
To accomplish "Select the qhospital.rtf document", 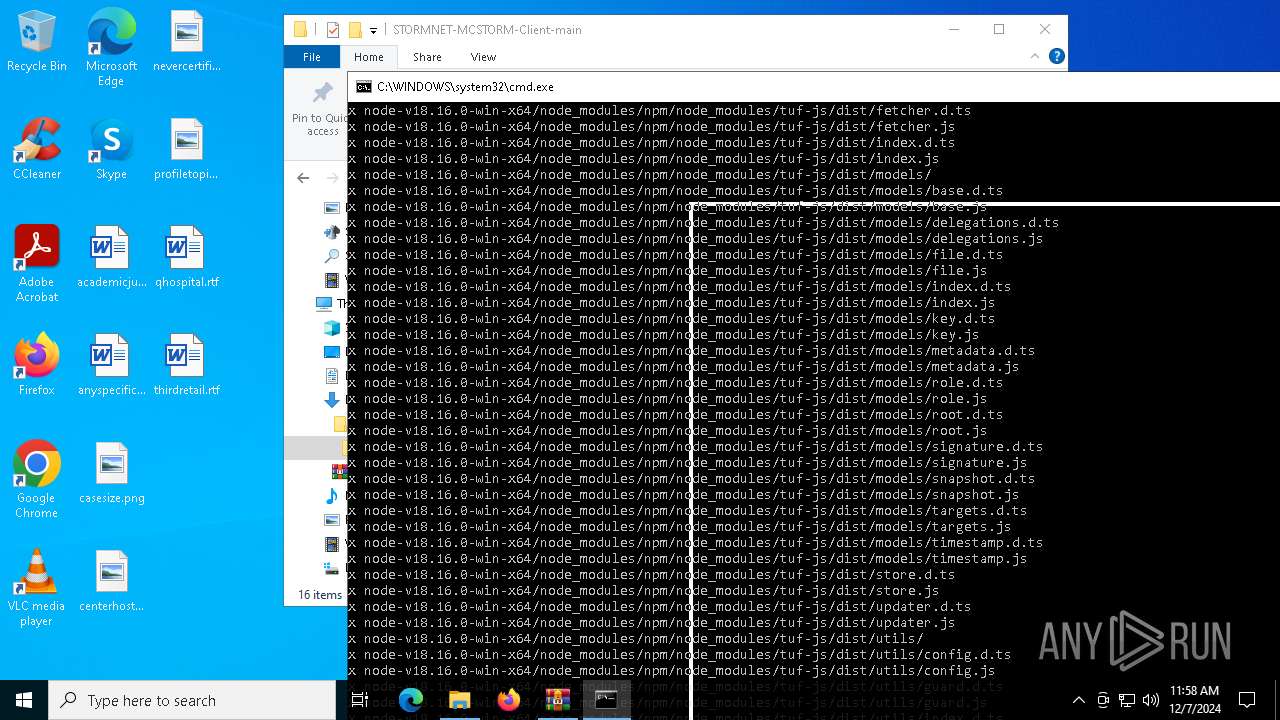I will [186, 257].
